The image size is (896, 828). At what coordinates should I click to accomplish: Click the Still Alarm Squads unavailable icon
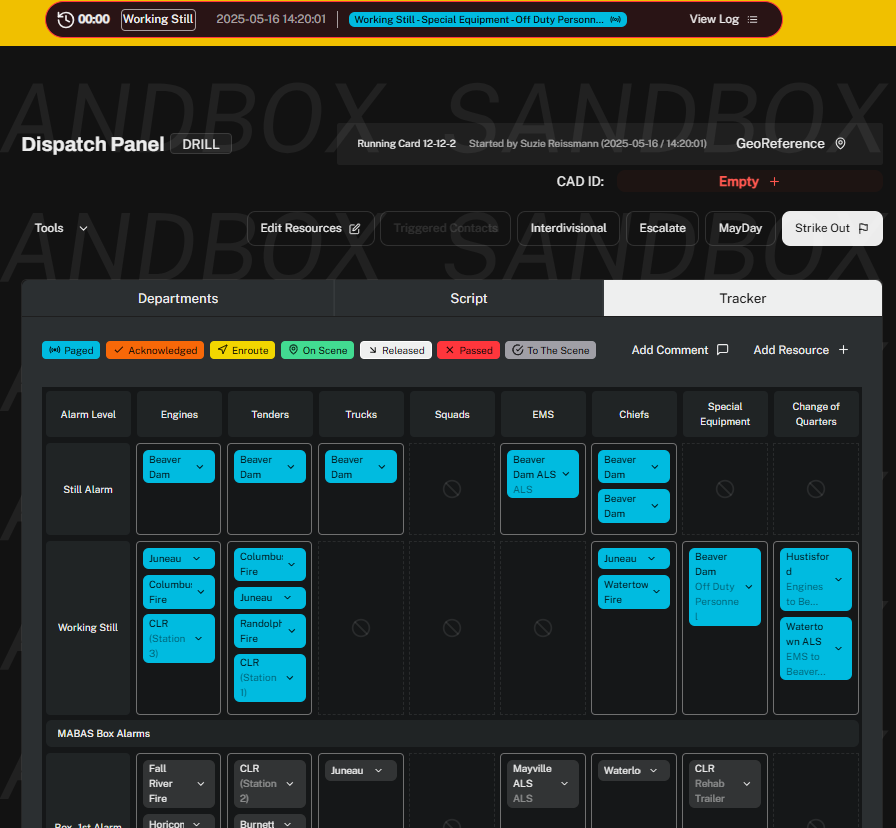coord(452,489)
